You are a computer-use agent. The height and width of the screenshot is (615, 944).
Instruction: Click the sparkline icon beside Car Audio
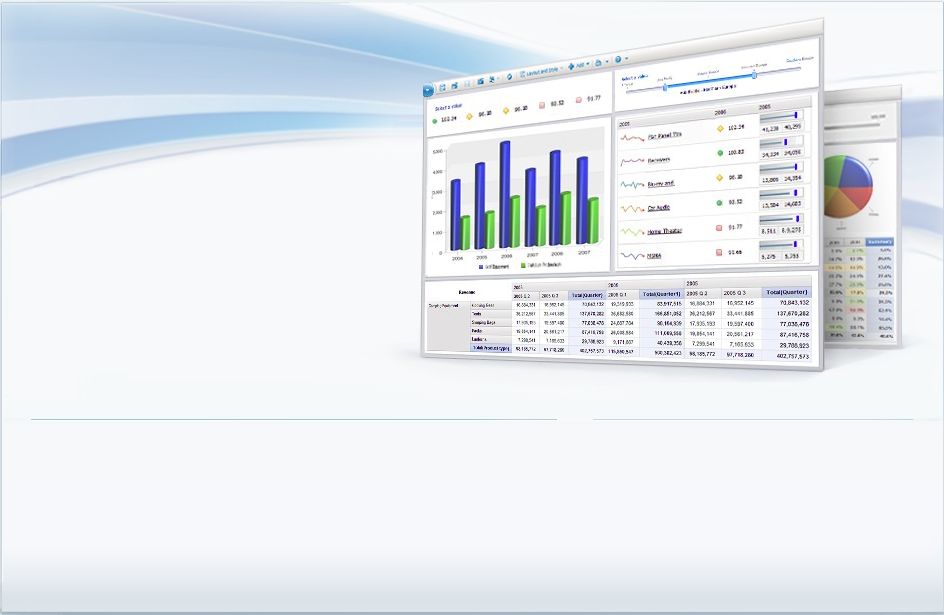coord(631,208)
